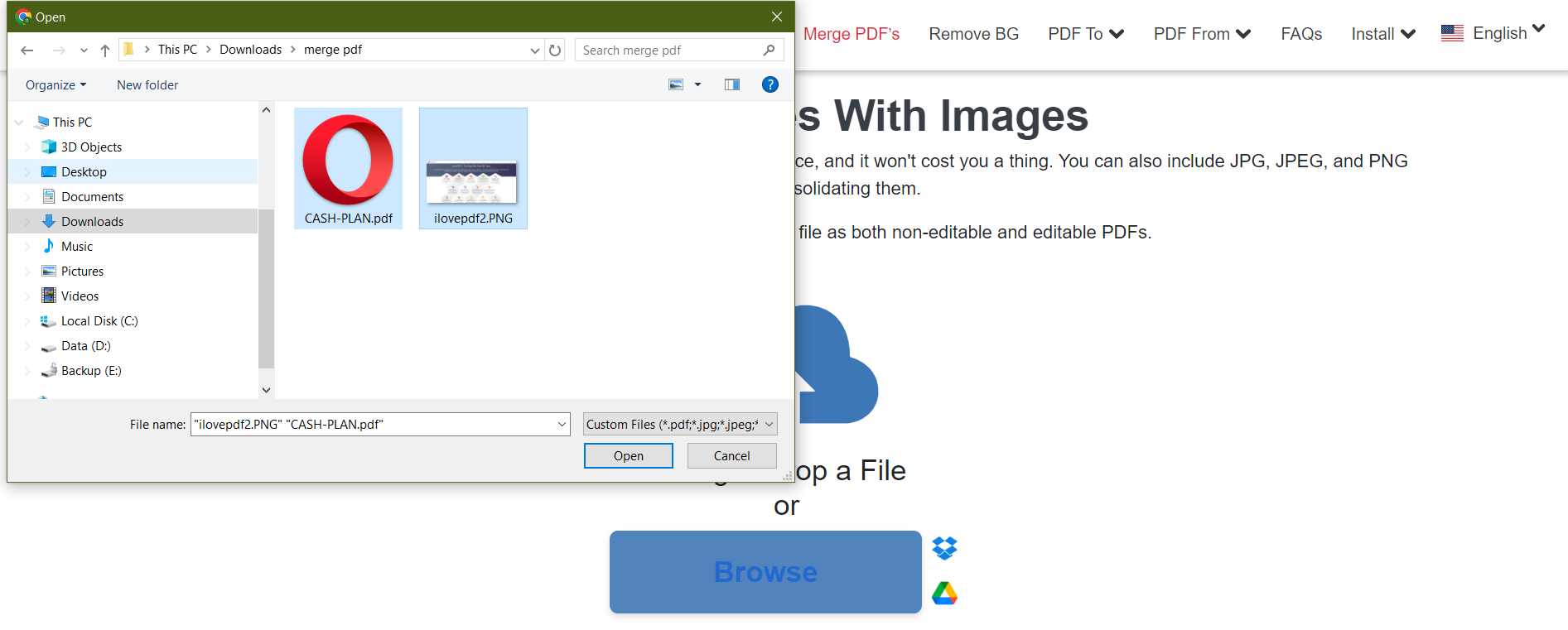This screenshot has width=1568, height=630.
Task: Select This PC in navigation tree
Action: tap(73, 123)
